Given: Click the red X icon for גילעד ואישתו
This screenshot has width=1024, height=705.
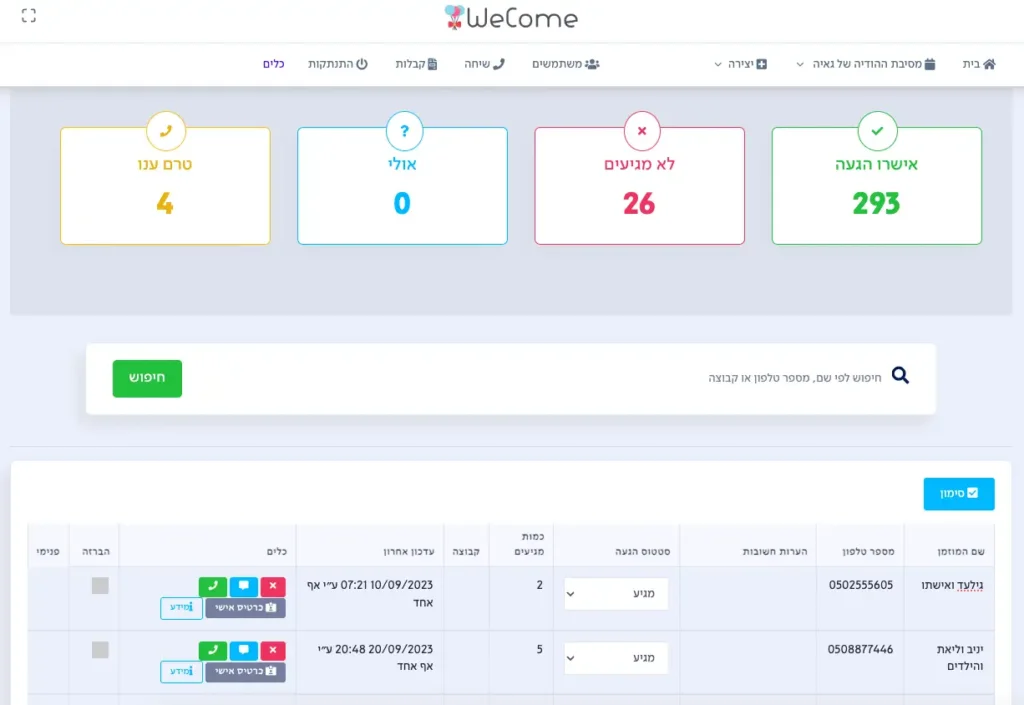Looking at the screenshot, I should pyautogui.click(x=272, y=587).
